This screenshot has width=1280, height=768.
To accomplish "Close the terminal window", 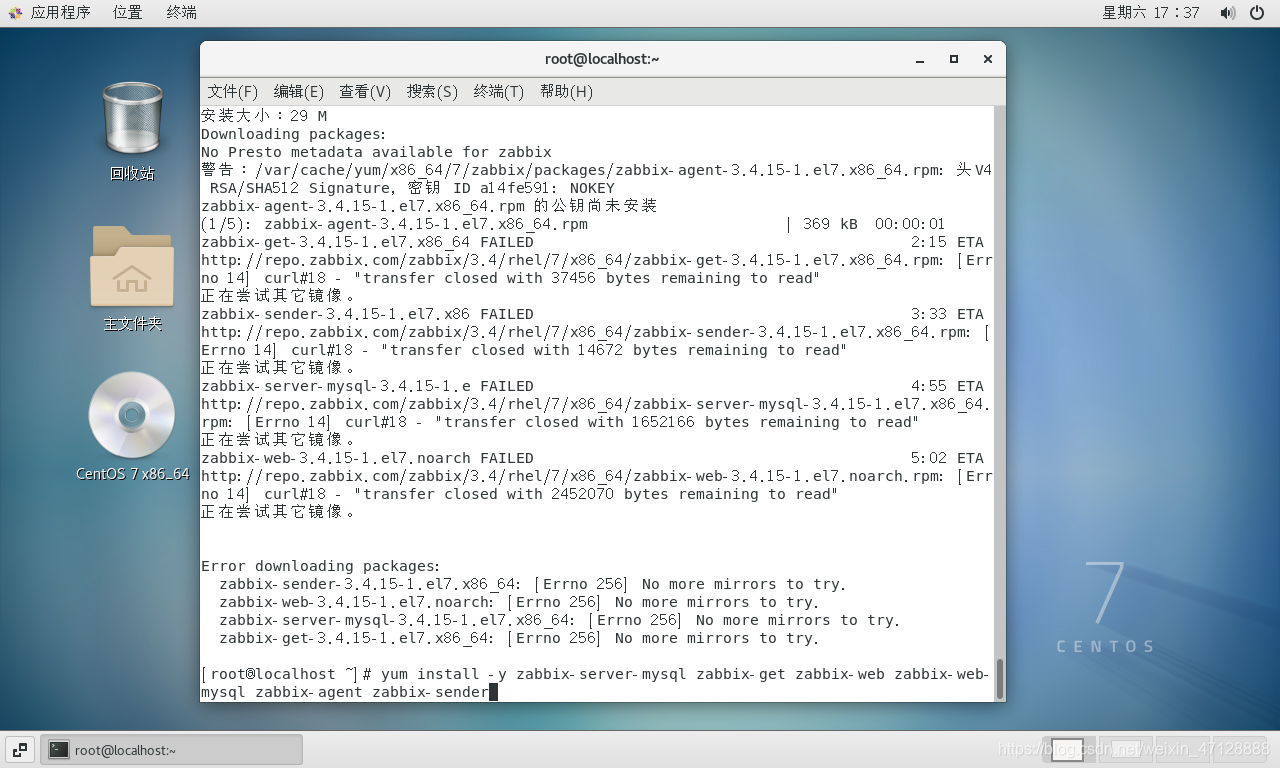I will tap(988, 59).
